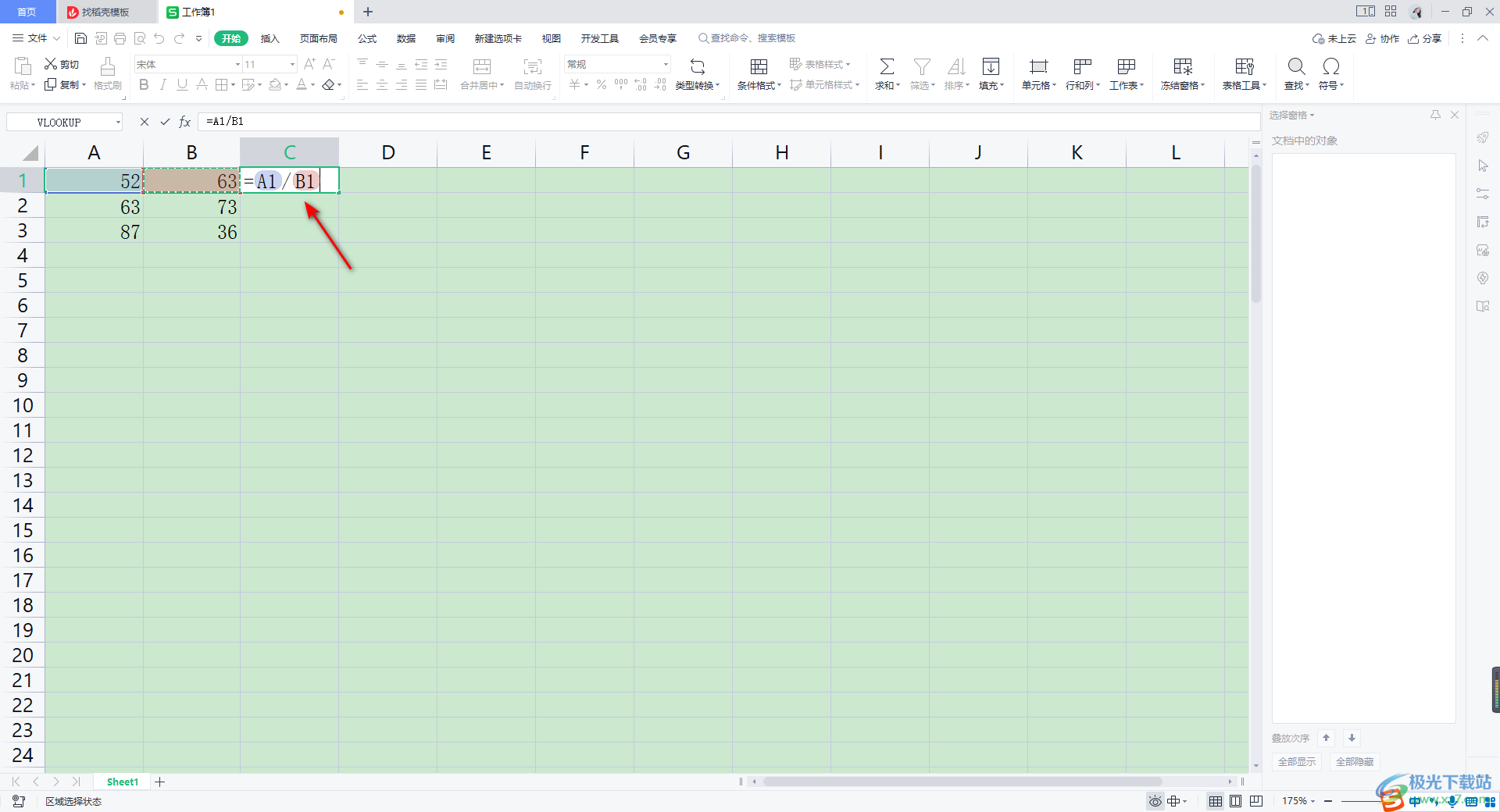
Task: Click the 符号 omega symbol icon
Action: (x=1331, y=67)
